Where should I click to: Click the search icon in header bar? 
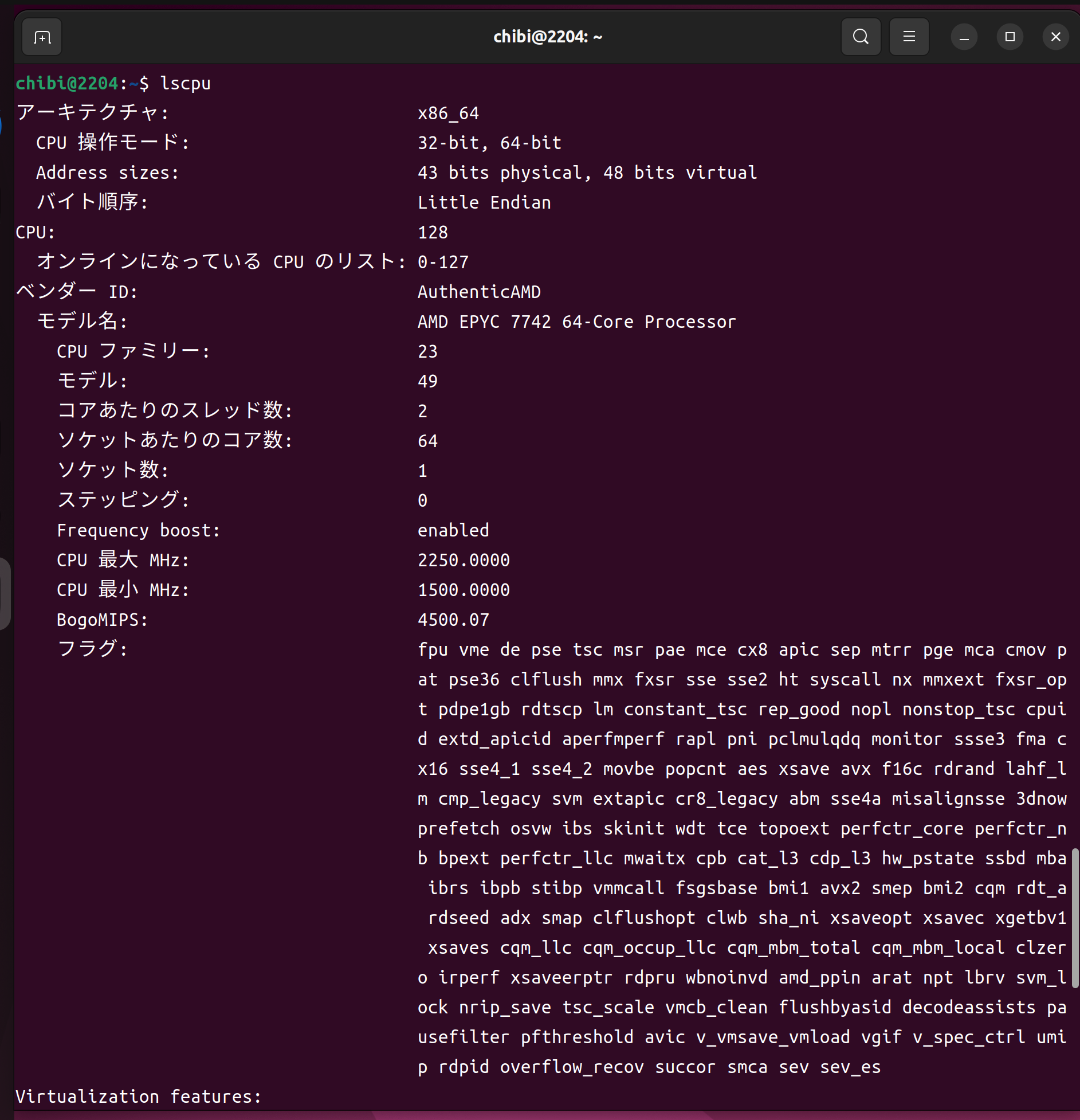861,37
